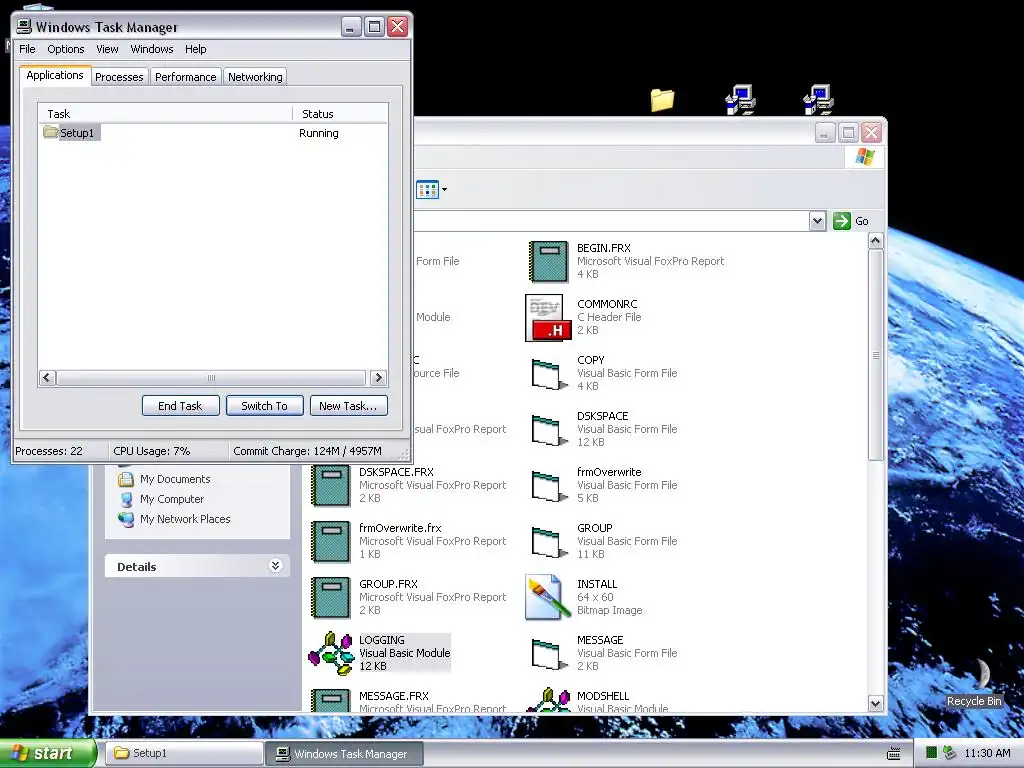Image resolution: width=1024 pixels, height=768 pixels.
Task: Select the DSKSPACE Visual Basic form icon
Action: (x=549, y=430)
